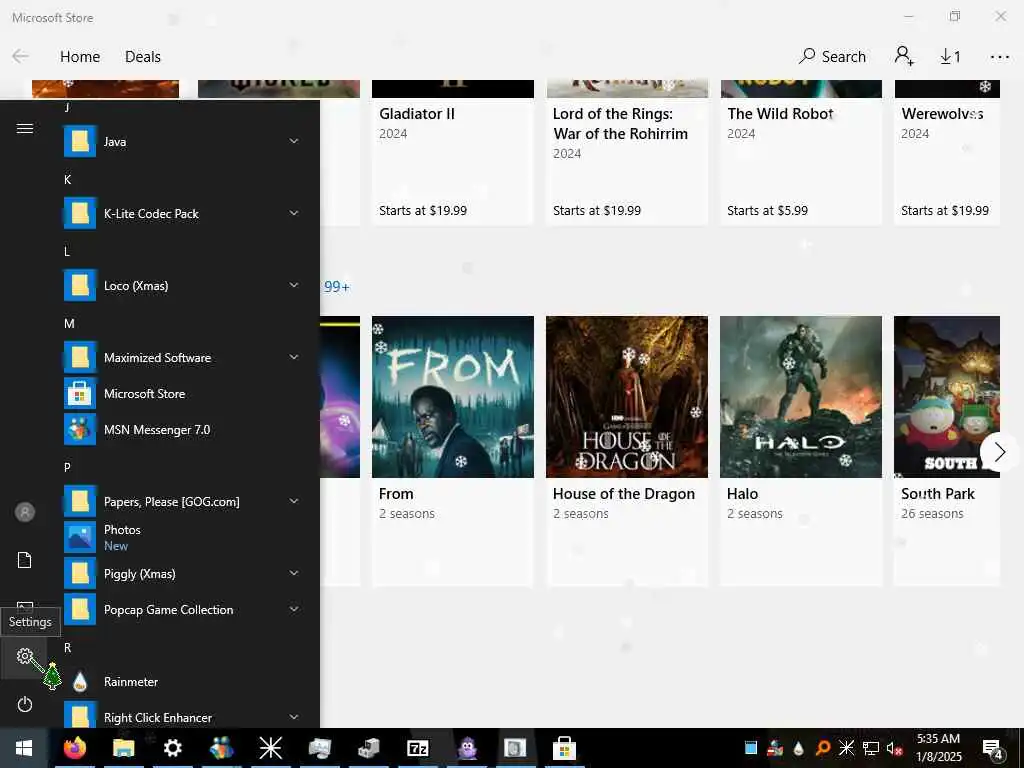Viewport: 1024px width, 768px height.
Task: Open the Store sign-in account icon
Action: [904, 56]
